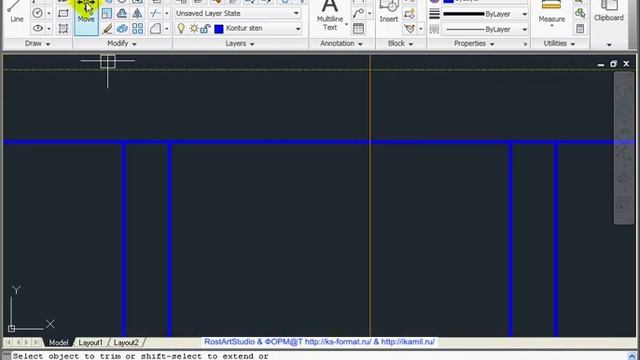Click the UCS origin icon square
The width and height of the screenshot is (640, 360).
point(11,328)
